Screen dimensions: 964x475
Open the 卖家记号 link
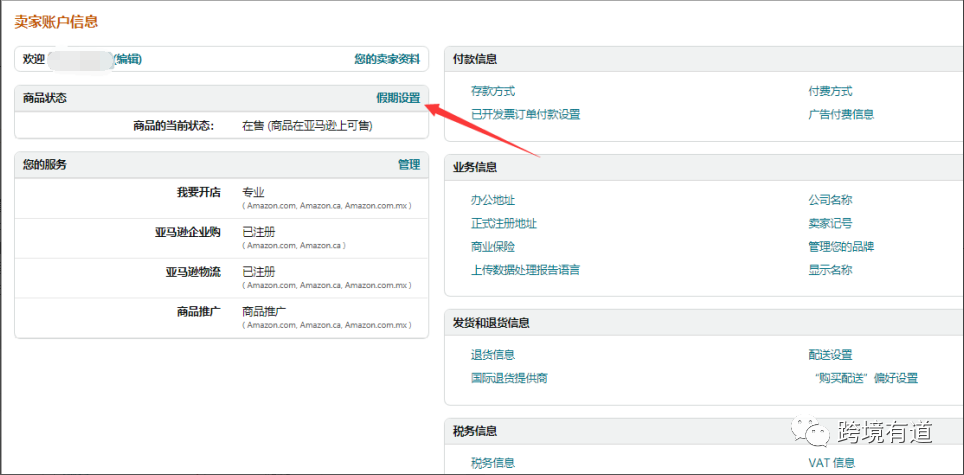click(x=831, y=224)
